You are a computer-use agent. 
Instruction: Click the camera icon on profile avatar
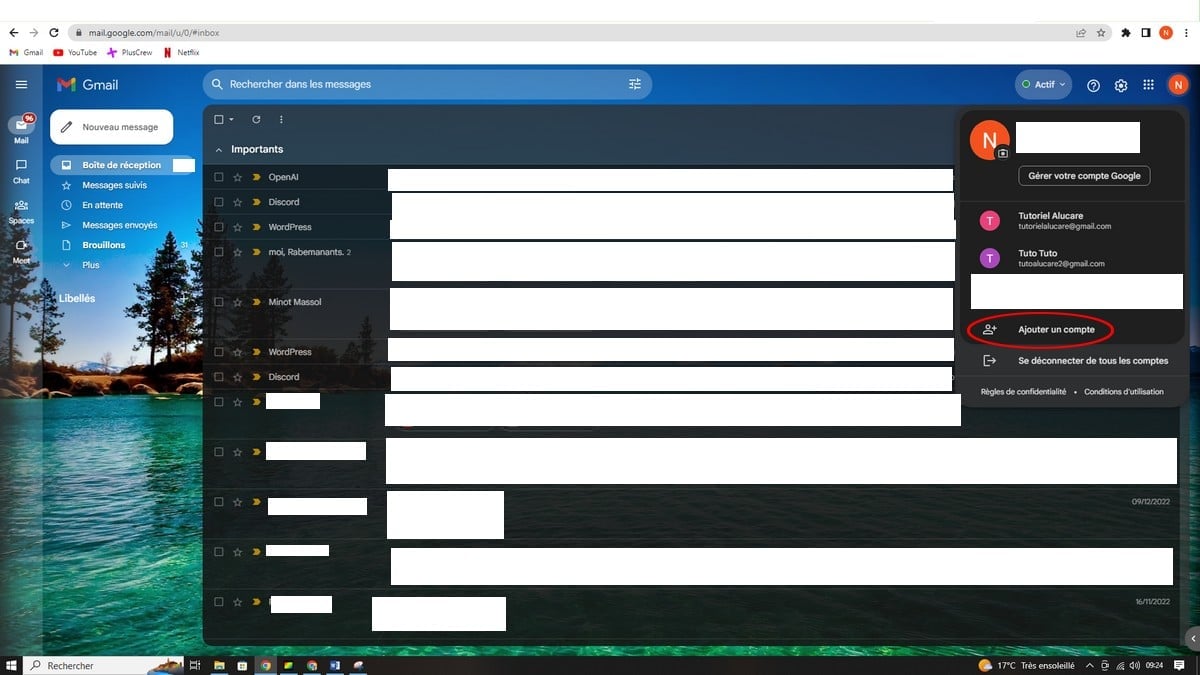1003,153
